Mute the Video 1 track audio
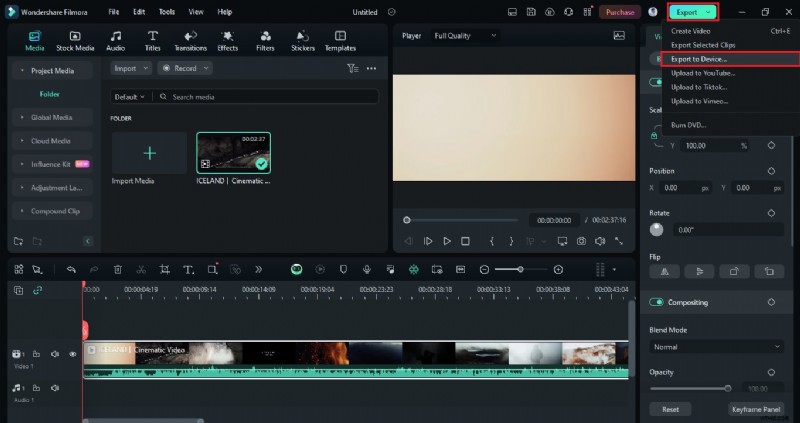The width and height of the screenshot is (800, 423). click(x=55, y=354)
